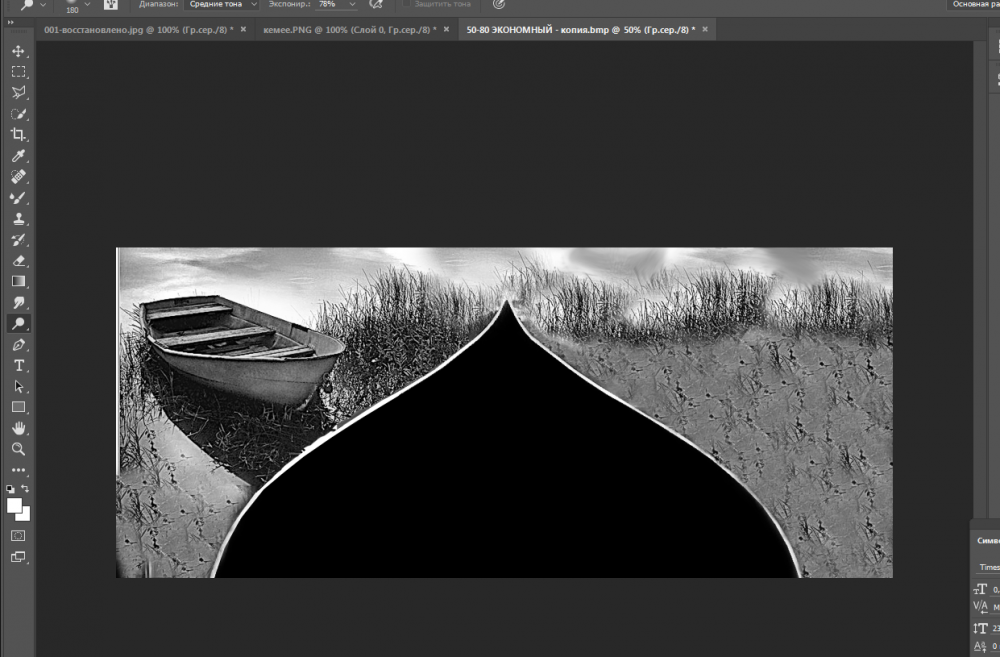The image size is (1000, 657).
Task: Select the Clone Stamp tool
Action: pyautogui.click(x=18, y=219)
